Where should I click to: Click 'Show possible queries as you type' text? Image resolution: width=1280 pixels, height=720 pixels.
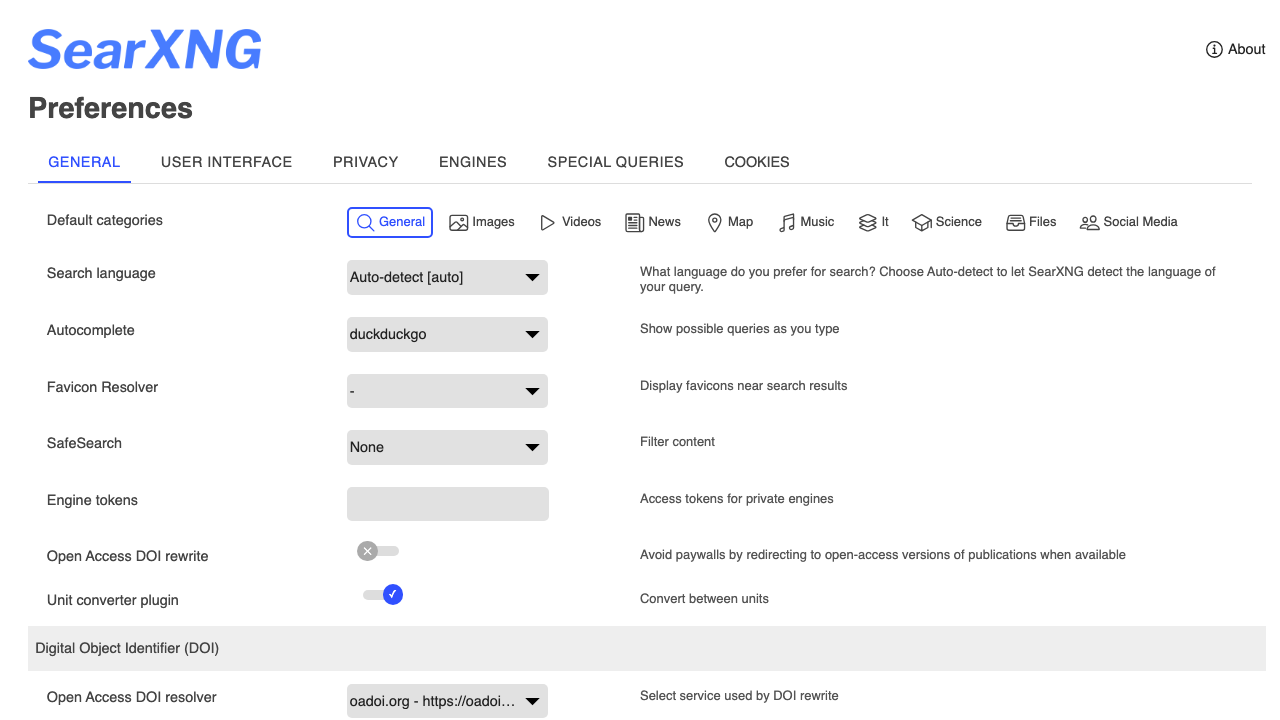pos(740,329)
